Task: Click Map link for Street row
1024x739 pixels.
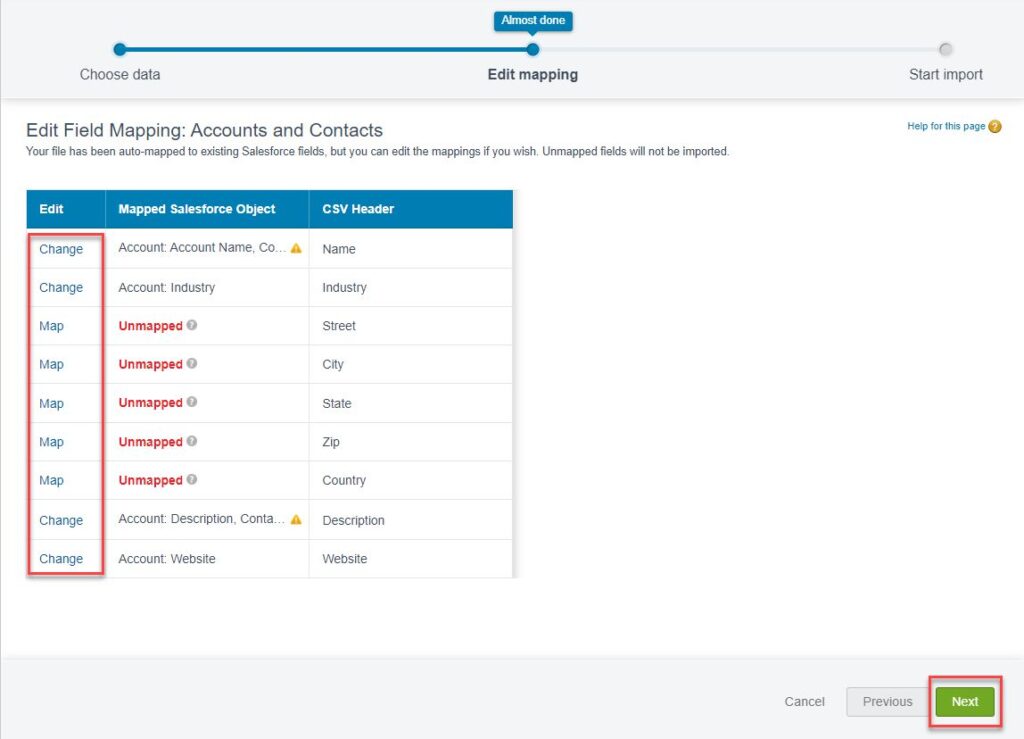Action: (x=51, y=326)
